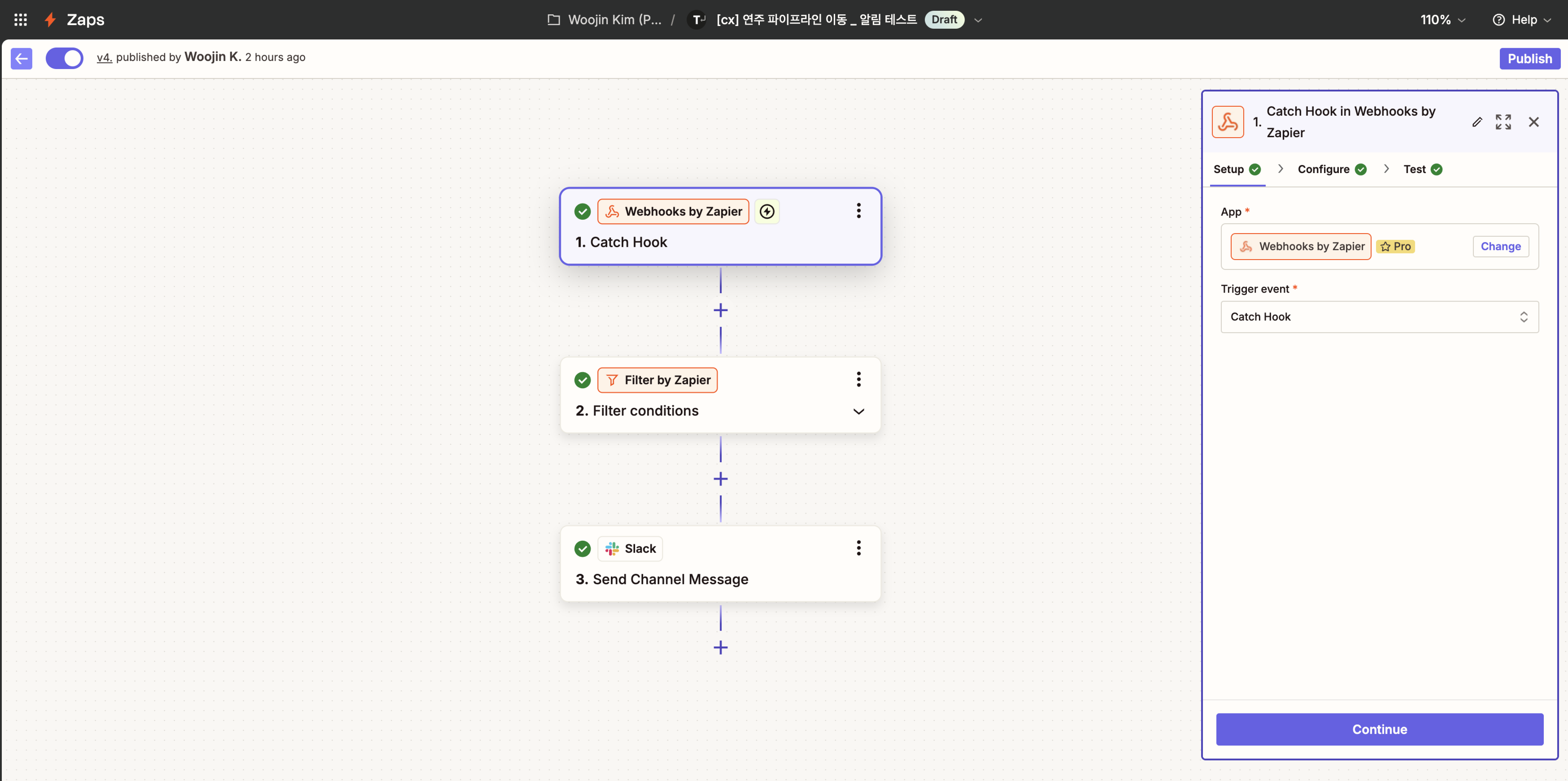Open the apps grid menu icon

coord(20,19)
